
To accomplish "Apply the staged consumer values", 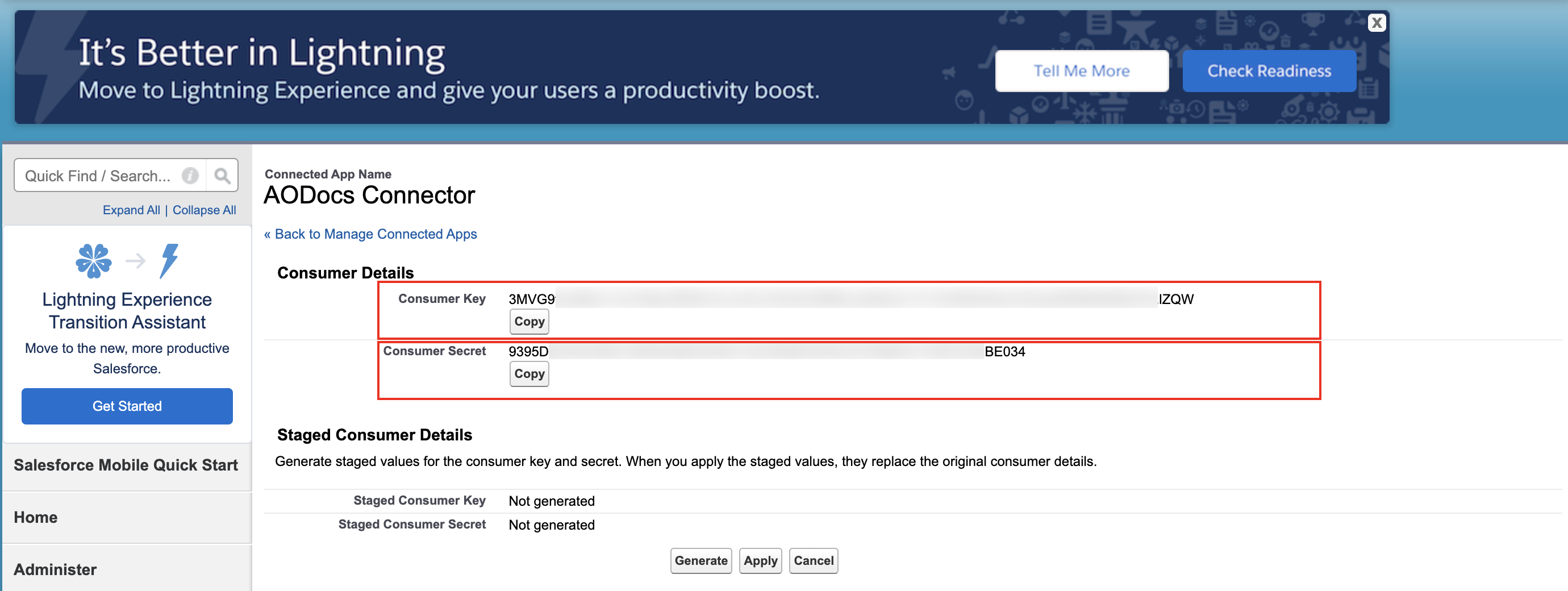I will (x=760, y=560).
